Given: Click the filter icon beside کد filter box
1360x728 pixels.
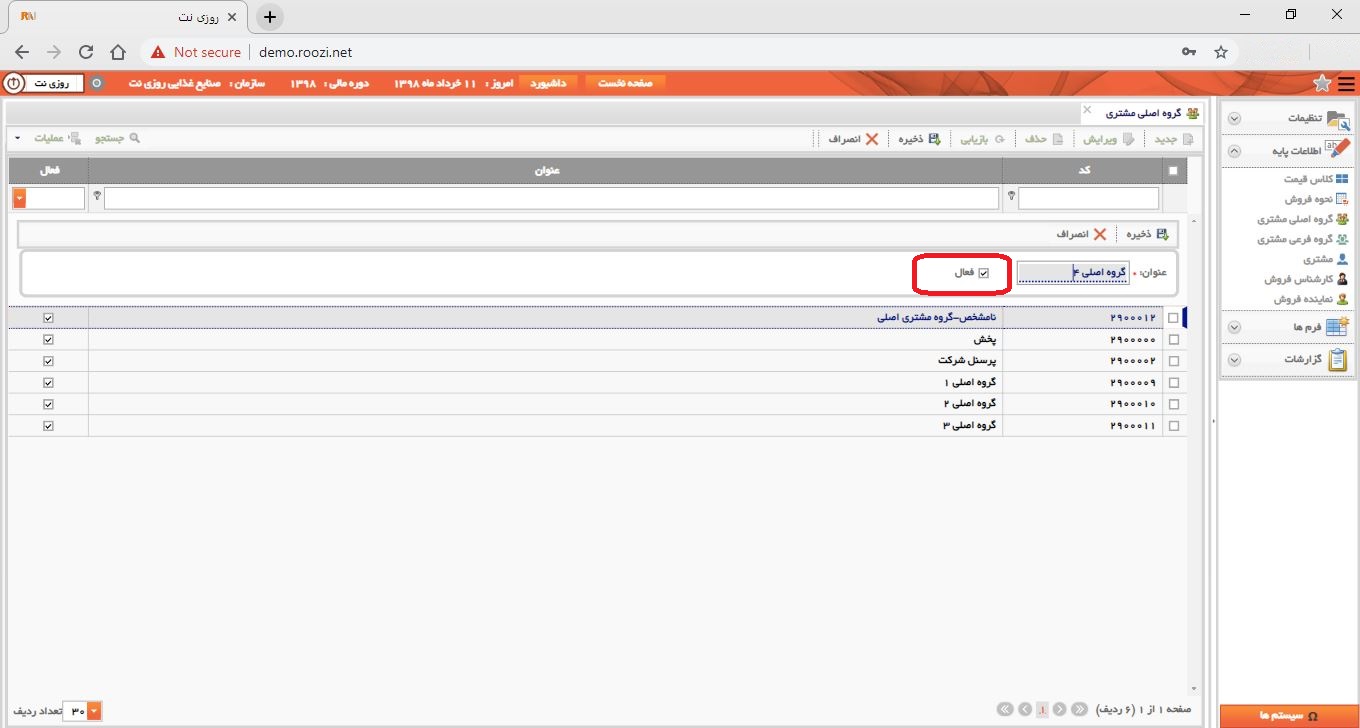Looking at the screenshot, I should pyautogui.click(x=1011, y=197).
